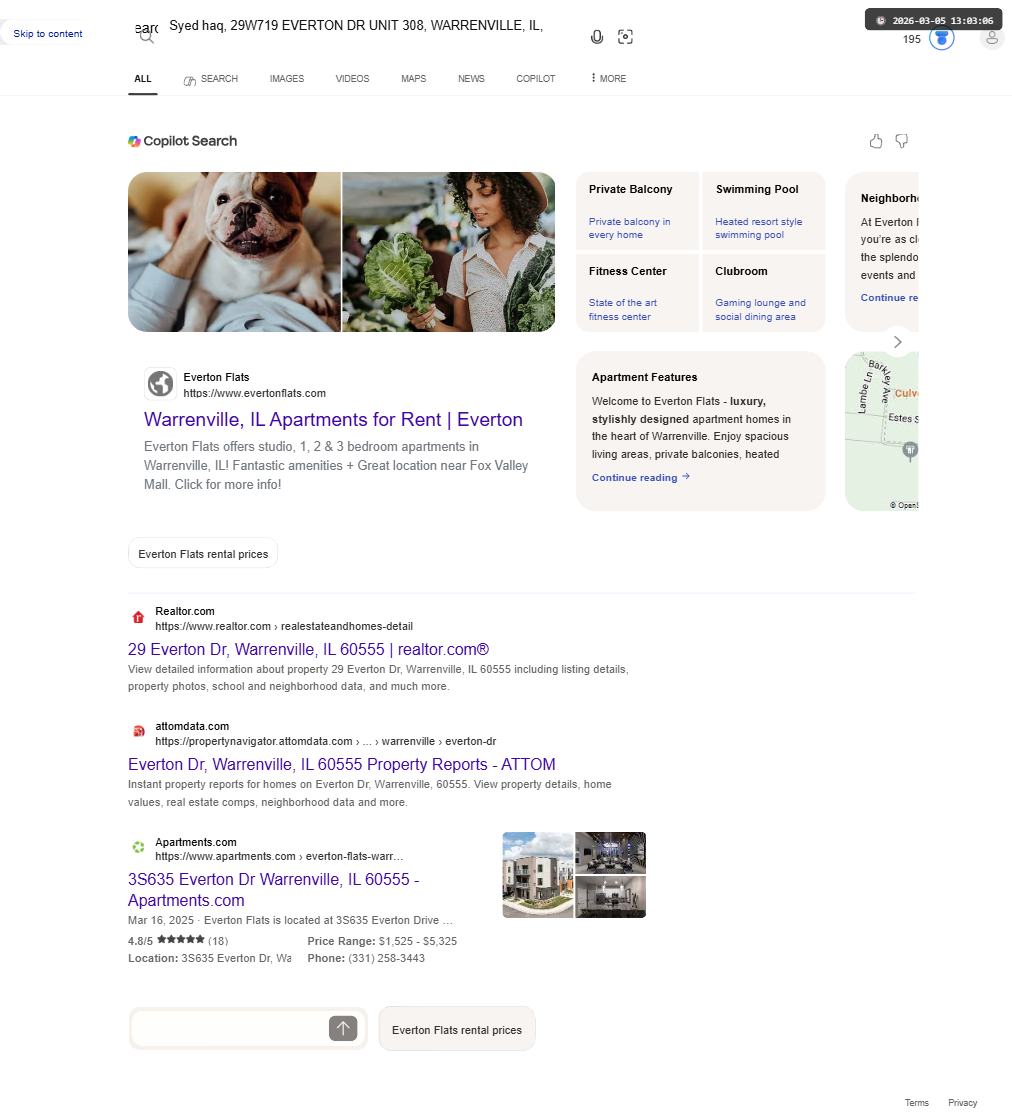Click the microphone voice search icon
Image resolution: width=1012 pixels, height=1120 pixels.
(597, 37)
